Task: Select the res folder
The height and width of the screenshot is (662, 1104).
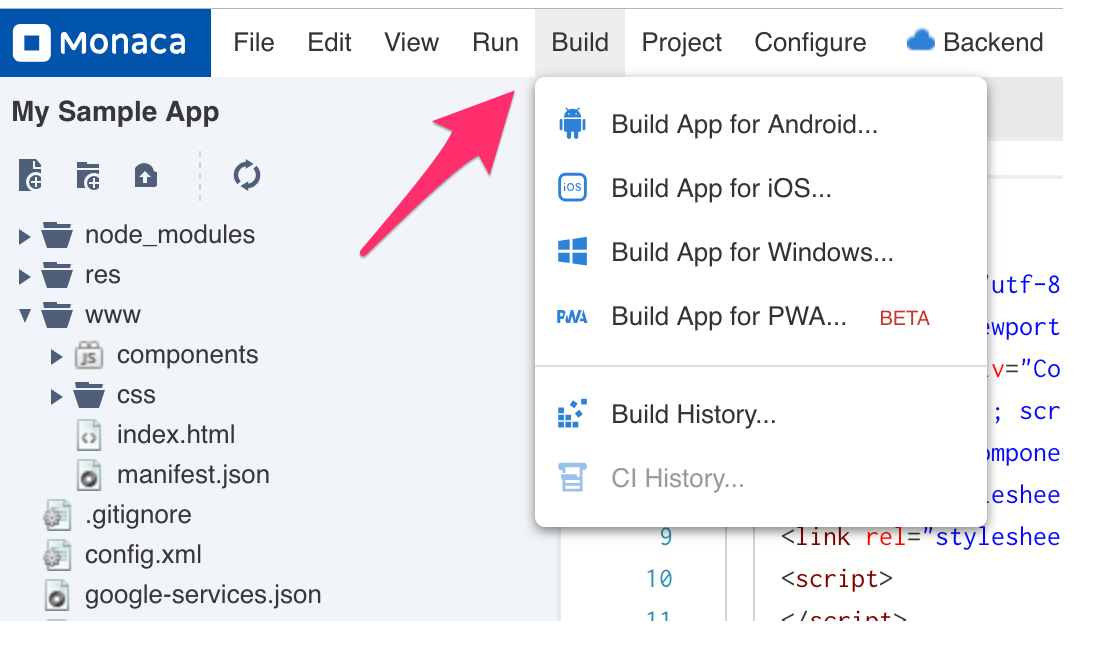Action: (x=103, y=275)
